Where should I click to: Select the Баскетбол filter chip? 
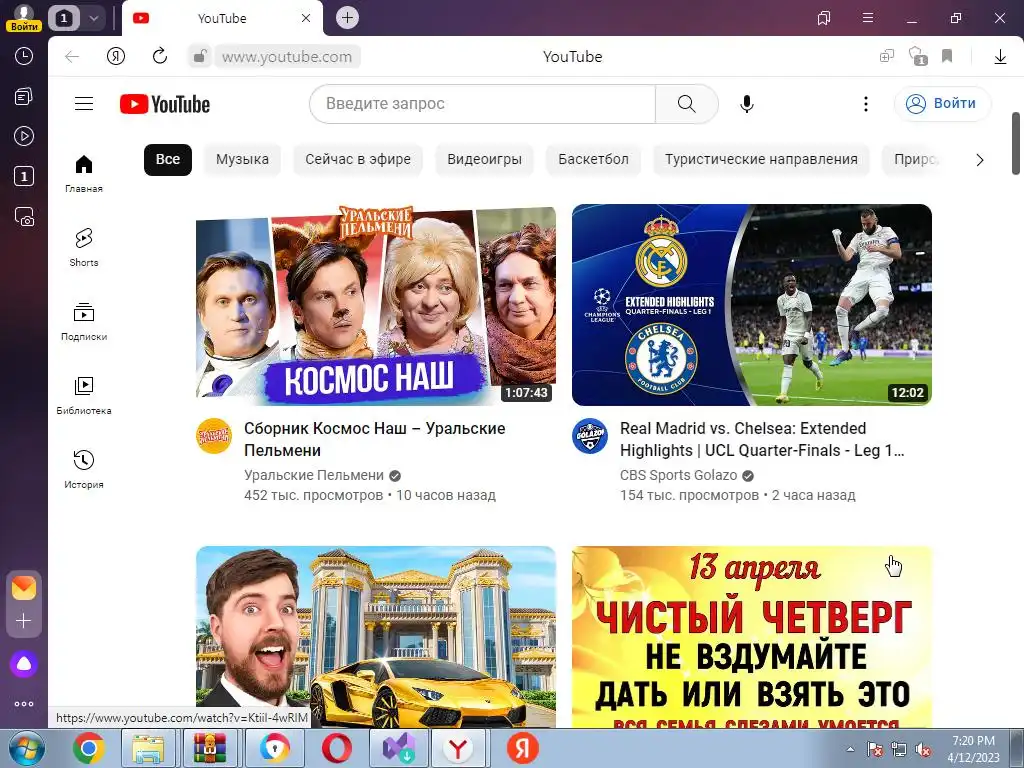tap(594, 159)
